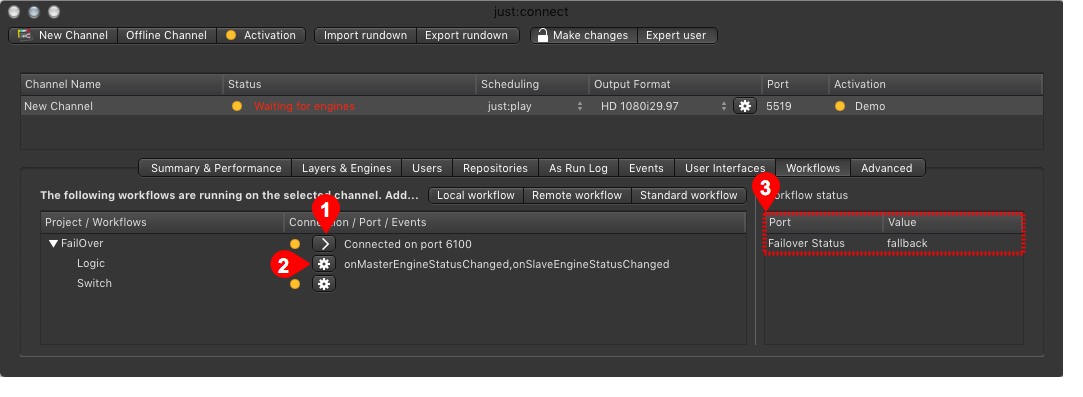
Task: Select the Logic workflow row
Action: 91,264
